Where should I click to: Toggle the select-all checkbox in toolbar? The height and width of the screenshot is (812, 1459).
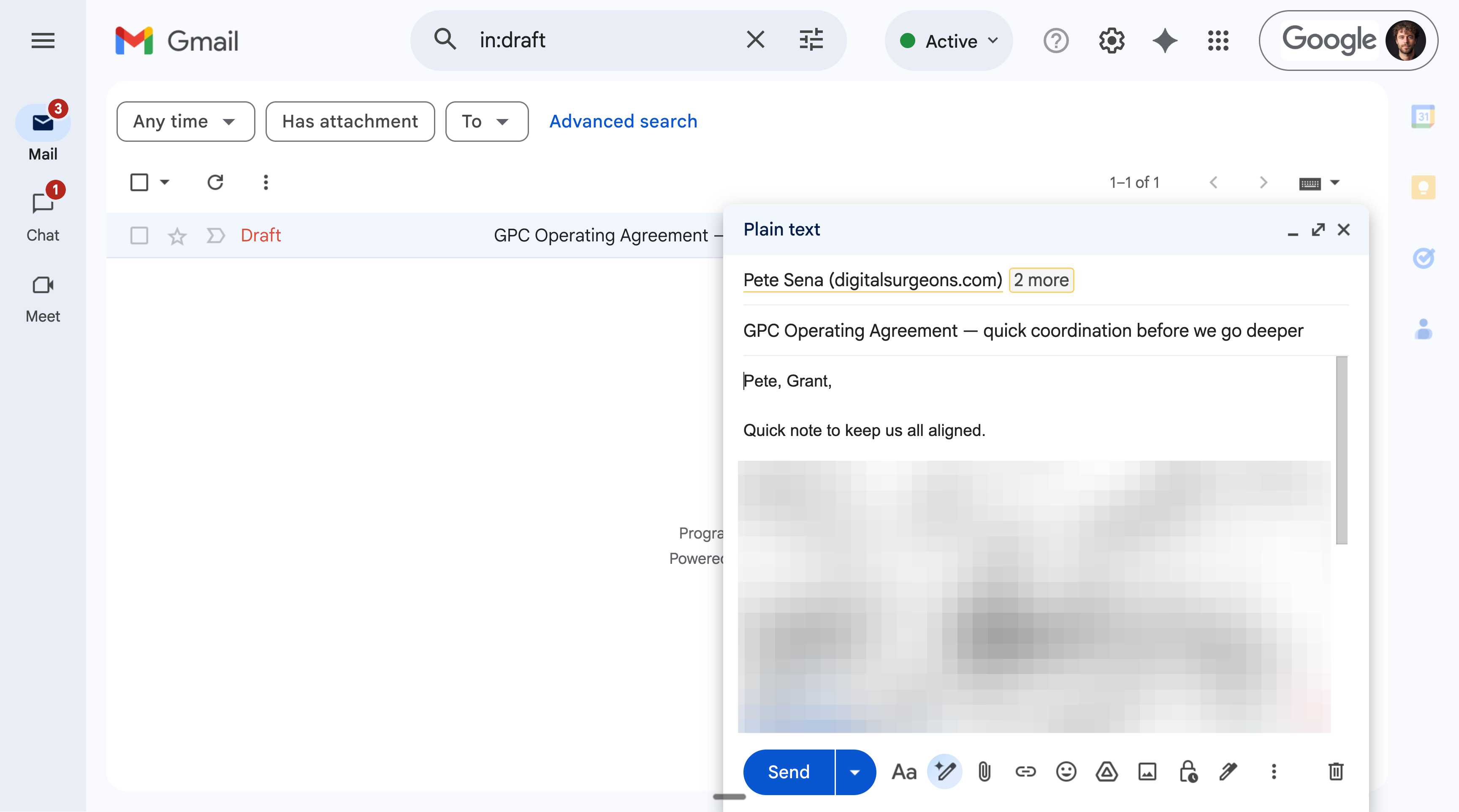(x=139, y=182)
